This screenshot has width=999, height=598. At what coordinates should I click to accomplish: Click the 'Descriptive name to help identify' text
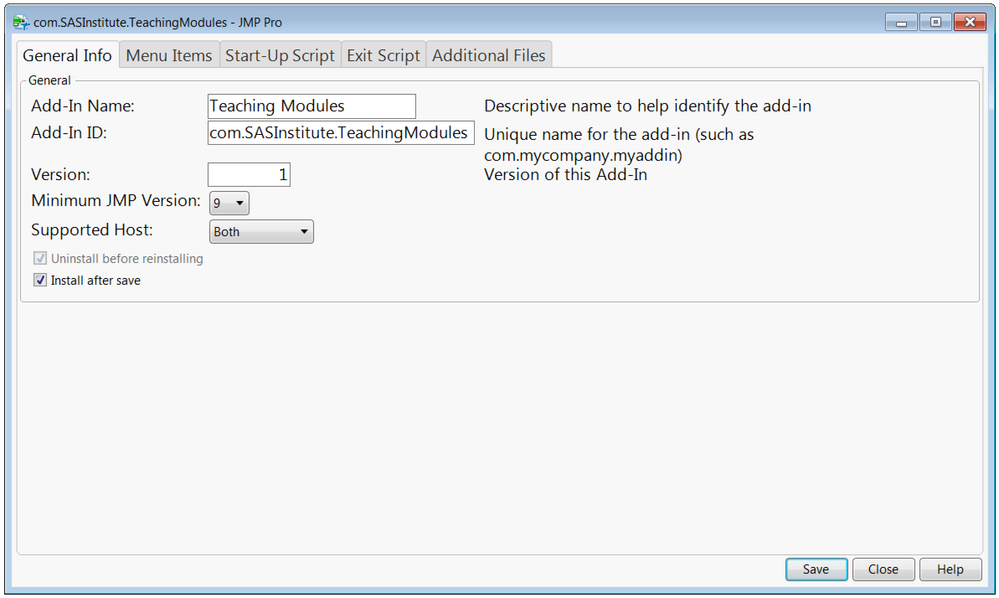[648, 106]
